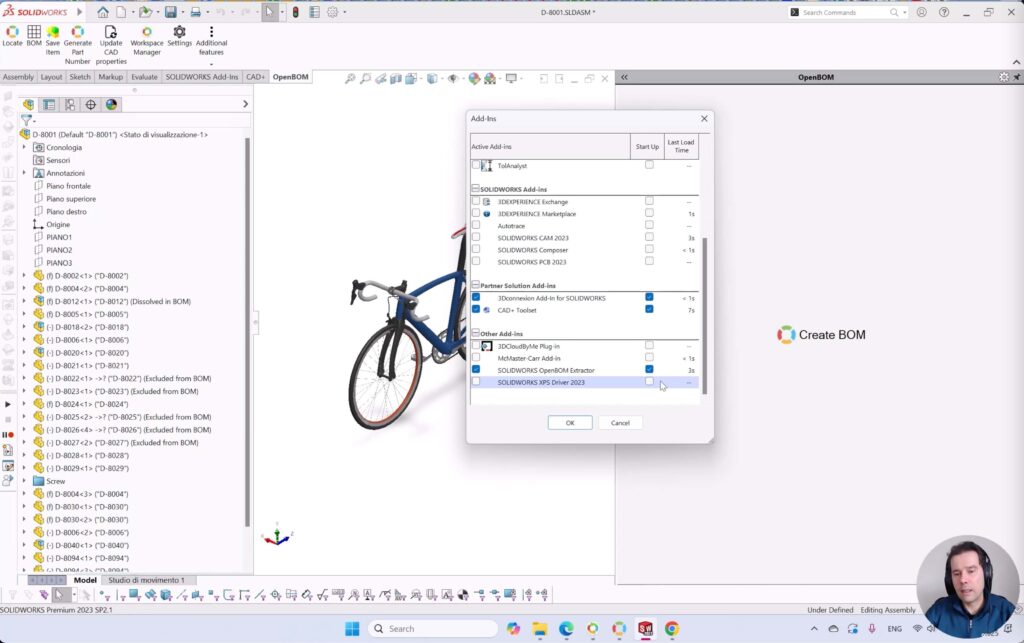
Task: Select the FeatureManager design tree tab
Action: [x=28, y=104]
